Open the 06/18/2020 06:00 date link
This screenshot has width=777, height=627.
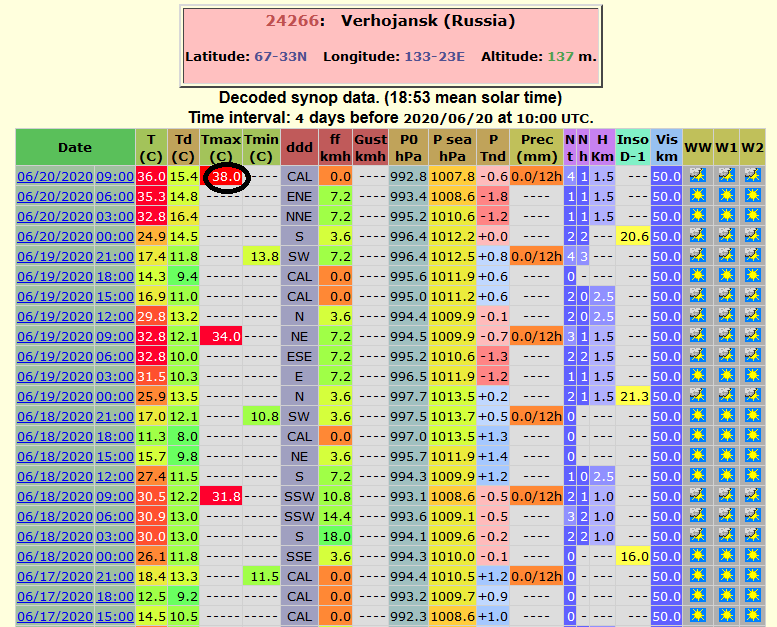pos(75,516)
